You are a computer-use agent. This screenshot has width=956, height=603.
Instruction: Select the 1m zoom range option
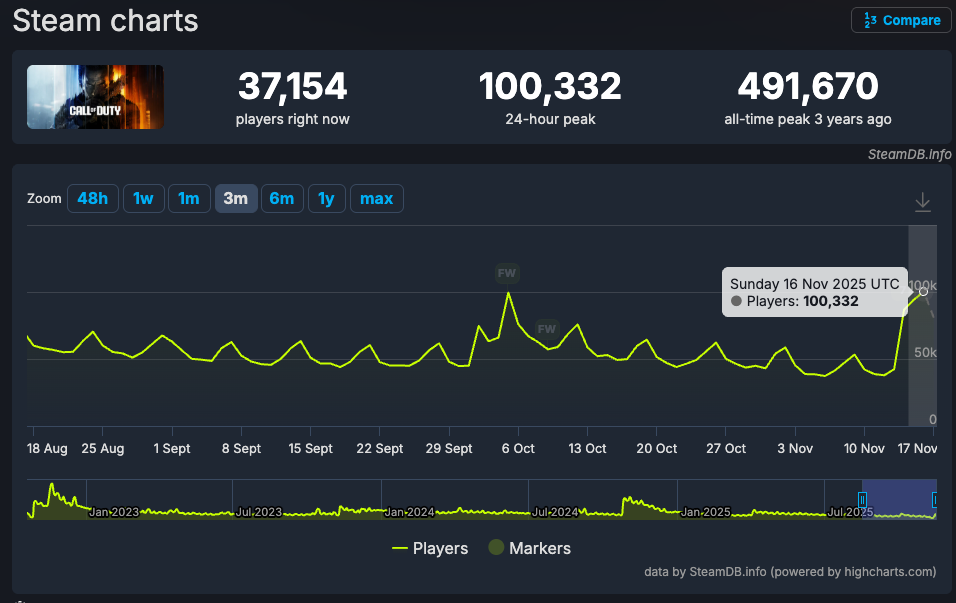coord(189,198)
